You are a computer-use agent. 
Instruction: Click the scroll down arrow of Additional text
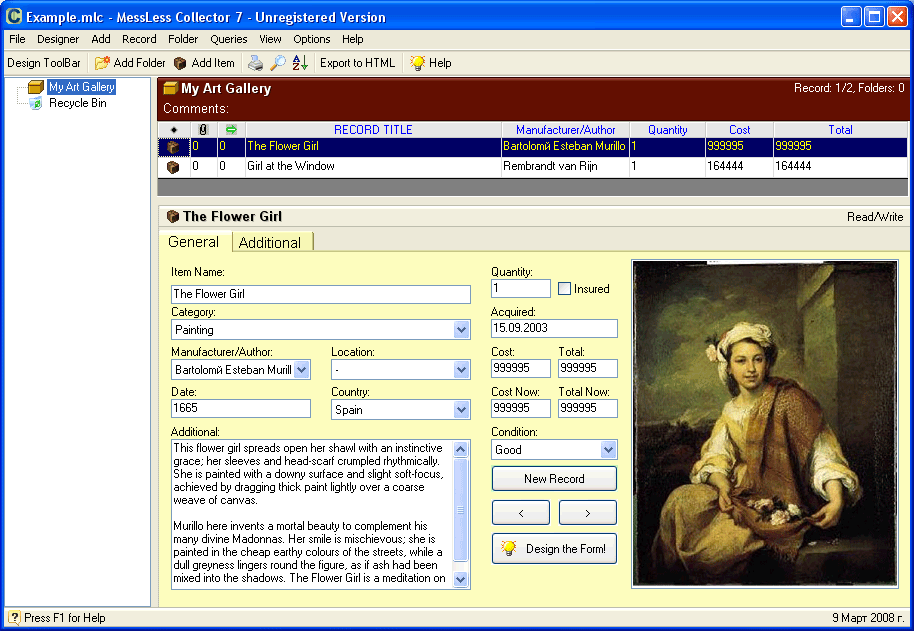coord(460,579)
